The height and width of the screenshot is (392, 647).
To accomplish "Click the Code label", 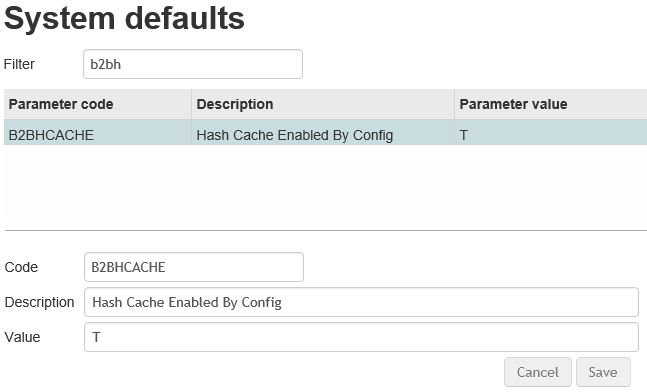I will [21, 267].
